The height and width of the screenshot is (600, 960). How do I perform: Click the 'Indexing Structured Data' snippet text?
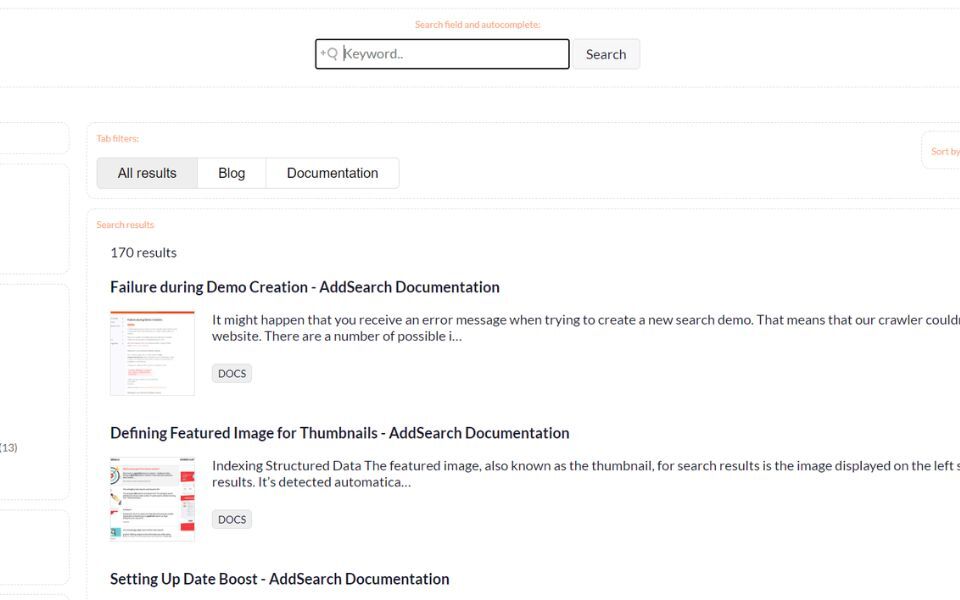pos(586,474)
